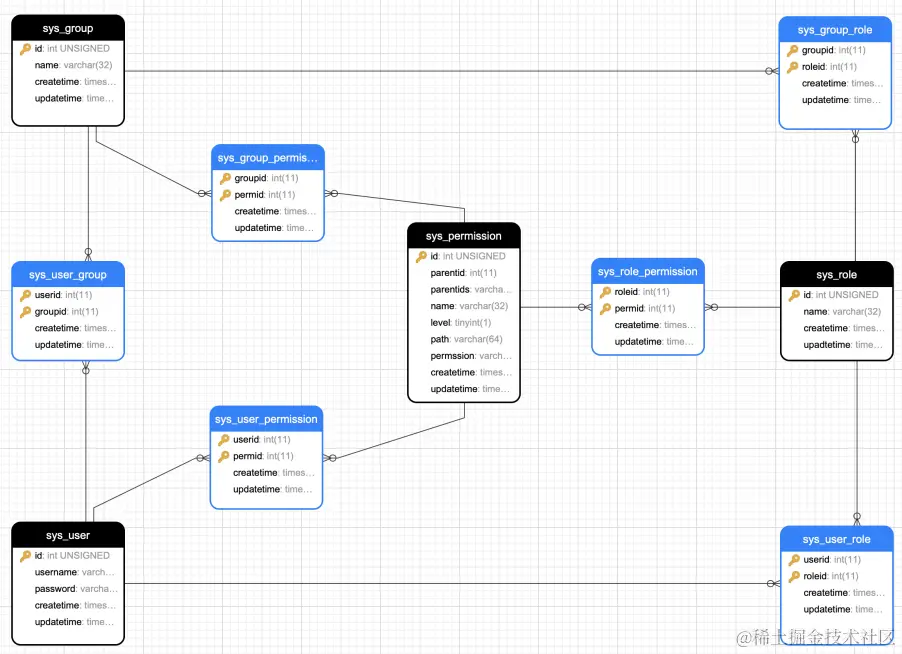Image resolution: width=902 pixels, height=654 pixels.
Task: Select the sys_user table header
Action: tap(68, 535)
